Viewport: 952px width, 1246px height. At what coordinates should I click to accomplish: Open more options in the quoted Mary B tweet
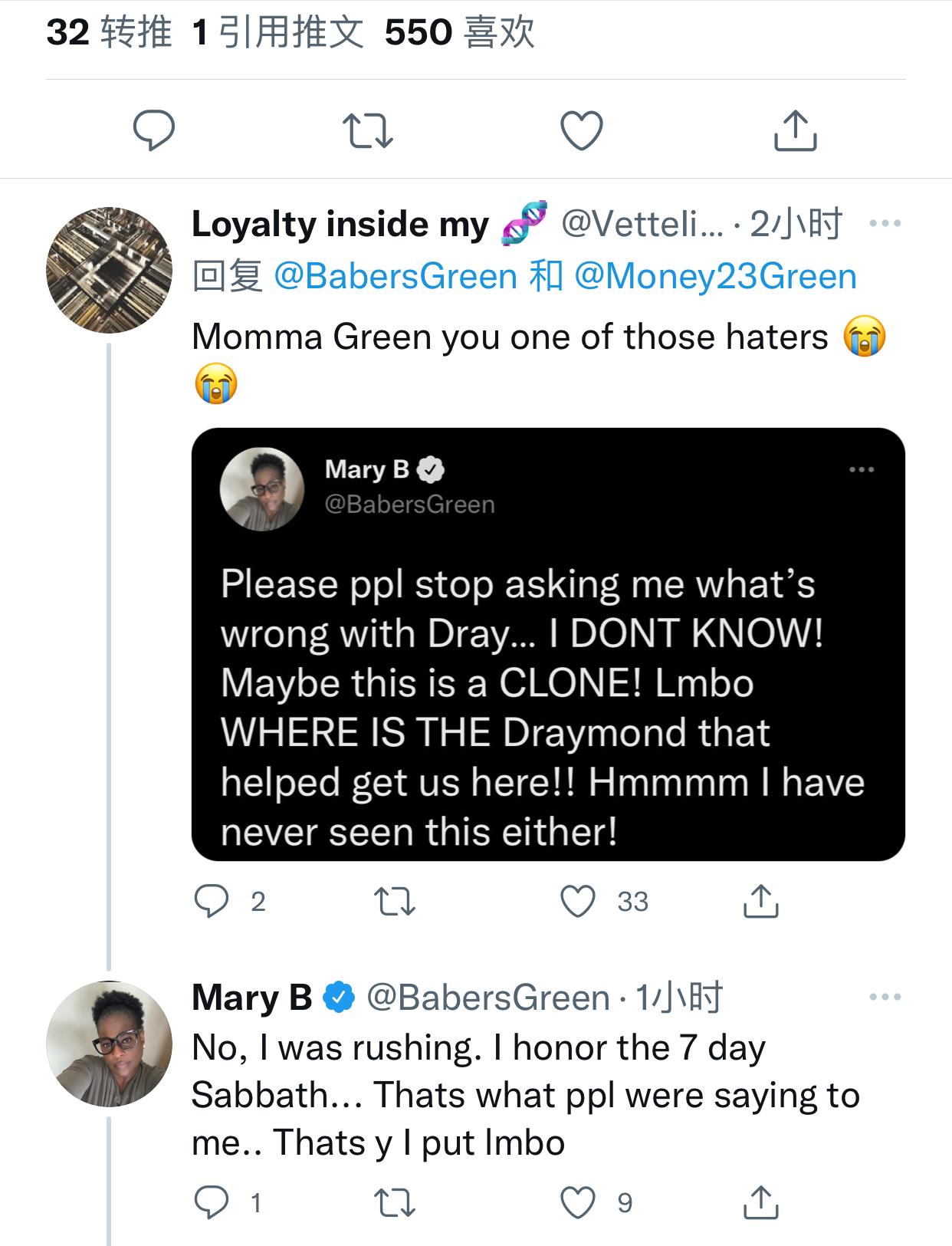pyautogui.click(x=862, y=469)
